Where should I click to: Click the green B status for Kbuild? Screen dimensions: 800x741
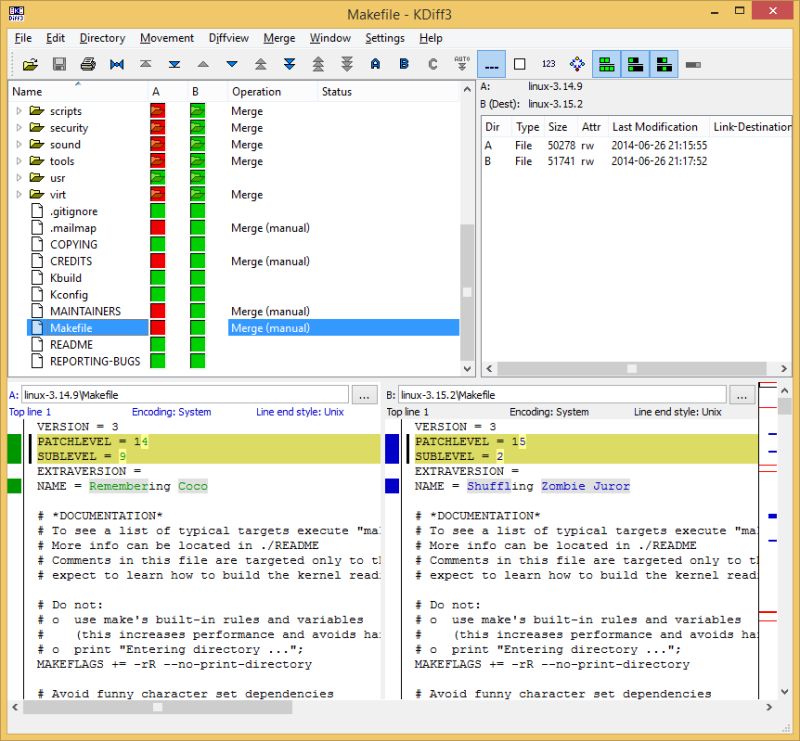tap(197, 278)
